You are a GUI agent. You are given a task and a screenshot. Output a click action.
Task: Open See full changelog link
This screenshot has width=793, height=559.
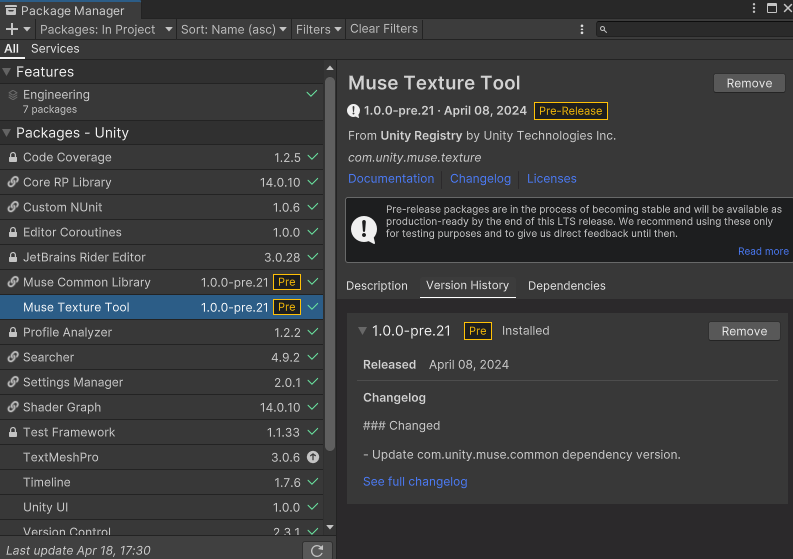[415, 482]
